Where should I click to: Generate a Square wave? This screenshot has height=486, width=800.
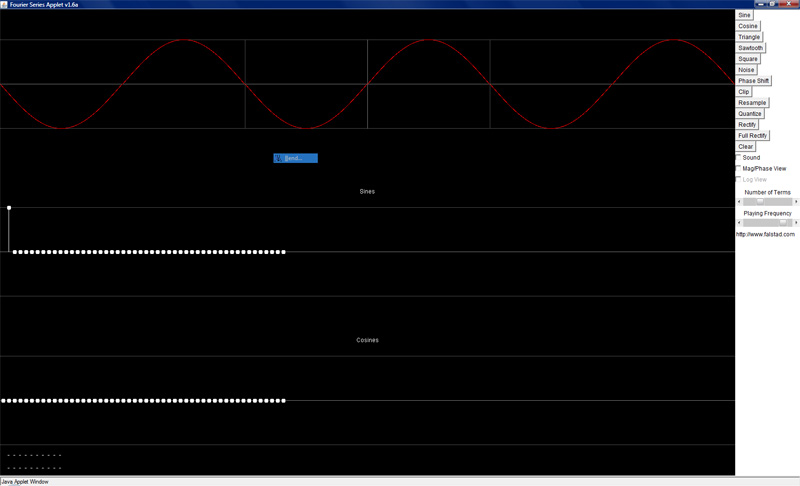tap(747, 59)
